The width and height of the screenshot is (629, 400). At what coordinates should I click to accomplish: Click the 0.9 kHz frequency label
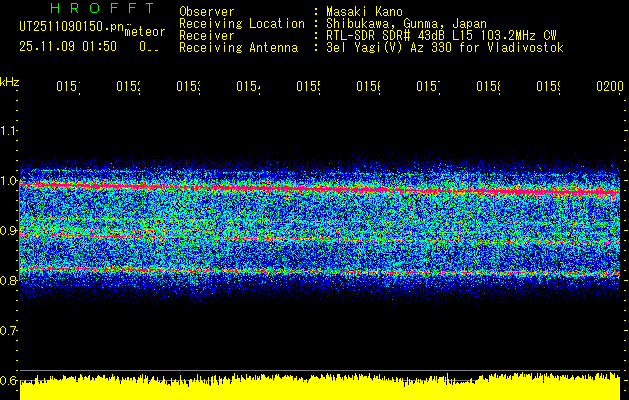click(x=8, y=231)
